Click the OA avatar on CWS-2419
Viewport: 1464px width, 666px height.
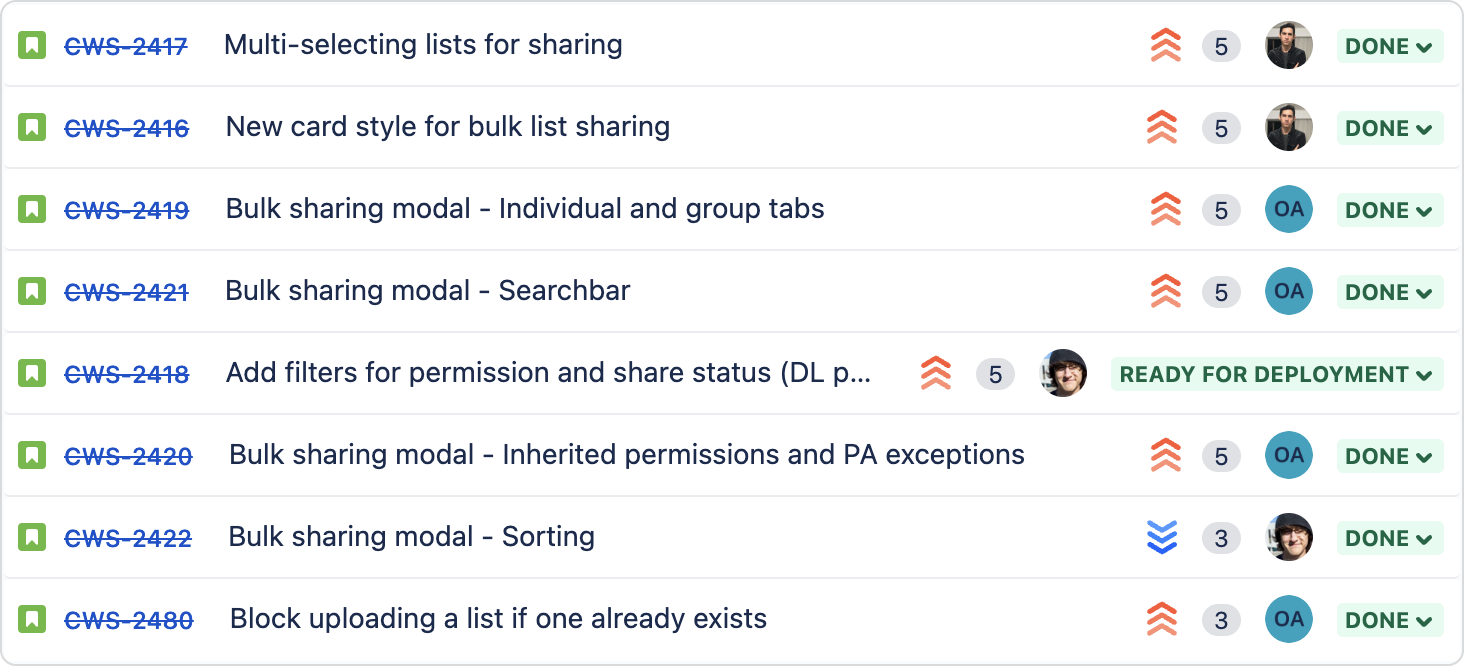coord(1289,209)
